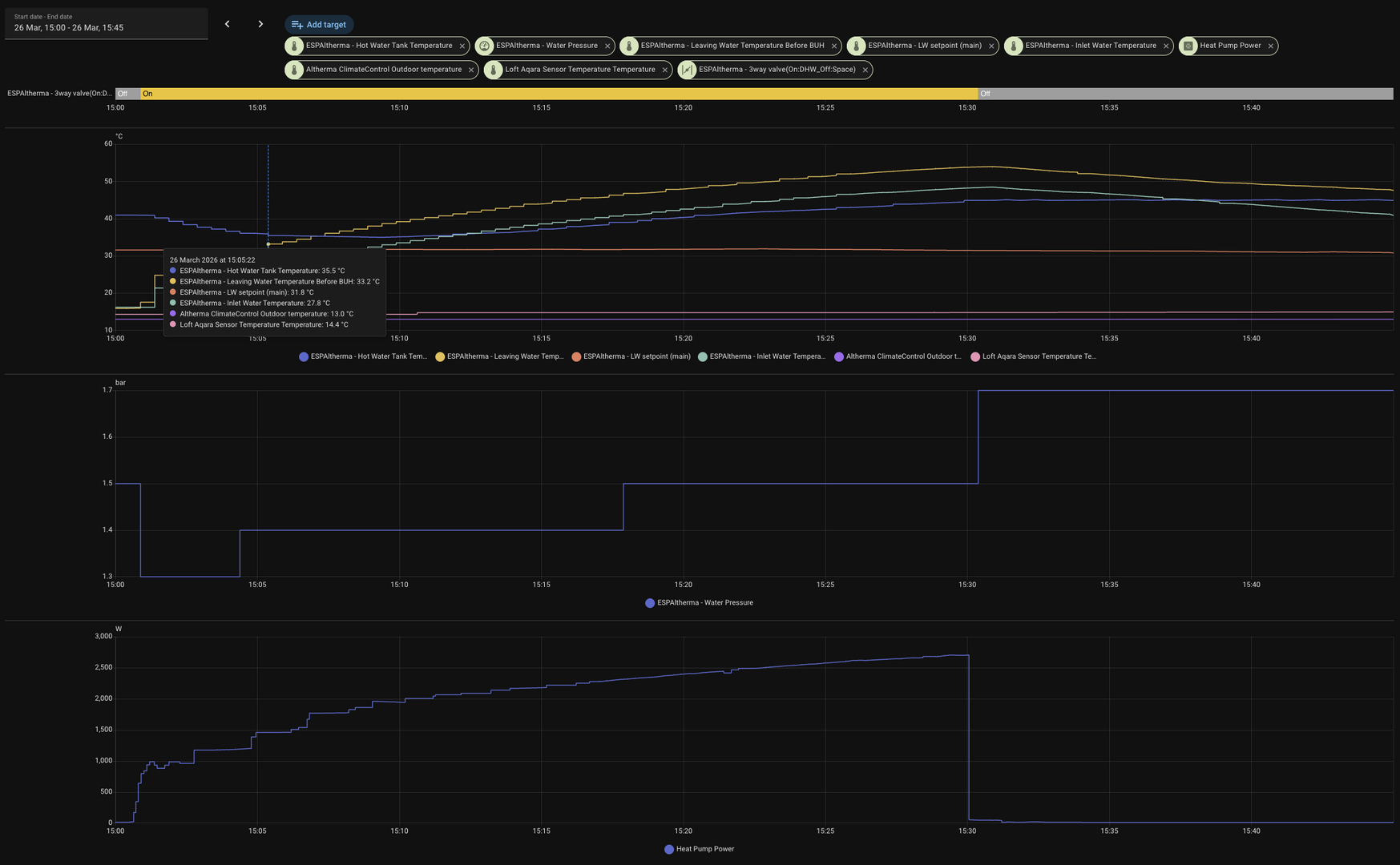Remove Loft Aqara Sensor Temperature chip
Image resolution: width=1400 pixels, height=865 pixels.
pos(665,70)
